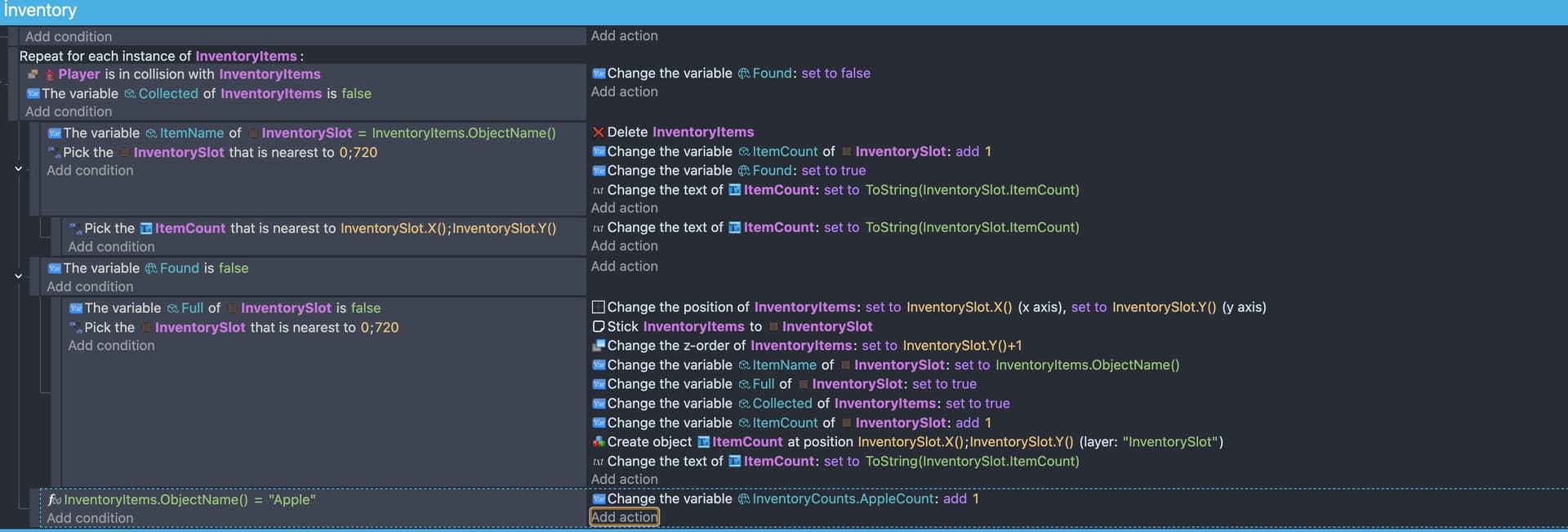The image size is (1568, 532).
Task: Click the fx icon of the "Apple" condition
Action: (54, 499)
